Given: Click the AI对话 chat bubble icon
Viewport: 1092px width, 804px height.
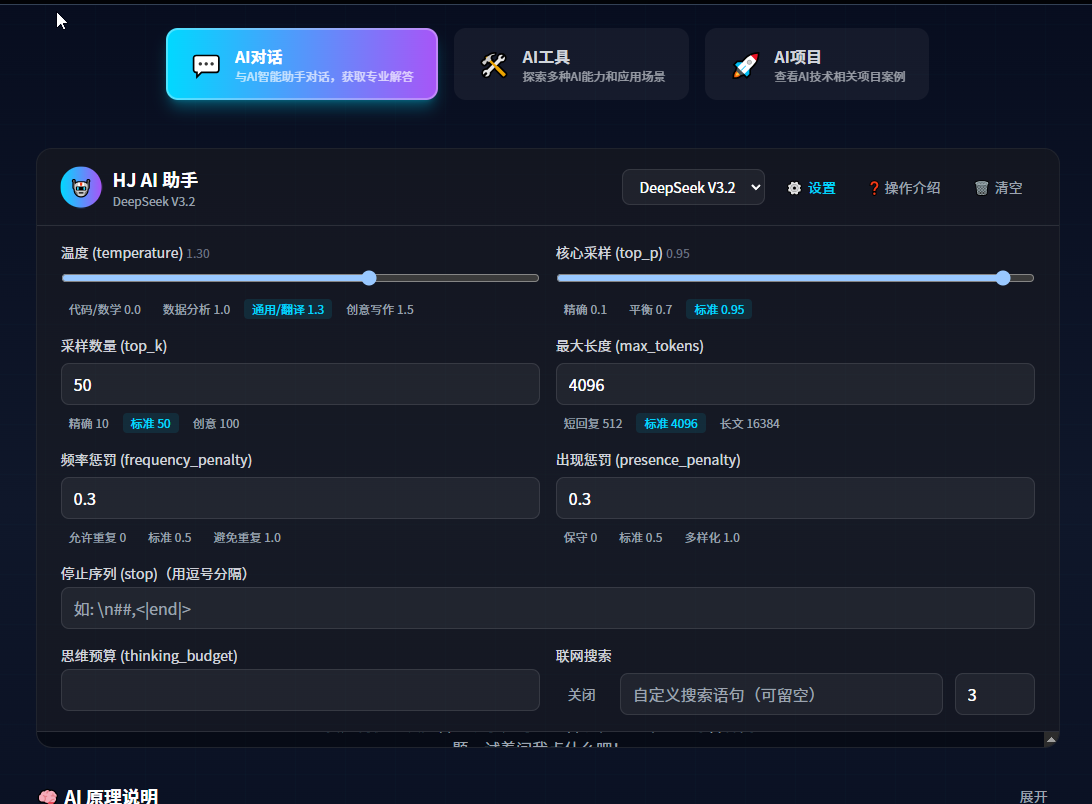Looking at the screenshot, I should point(206,65).
